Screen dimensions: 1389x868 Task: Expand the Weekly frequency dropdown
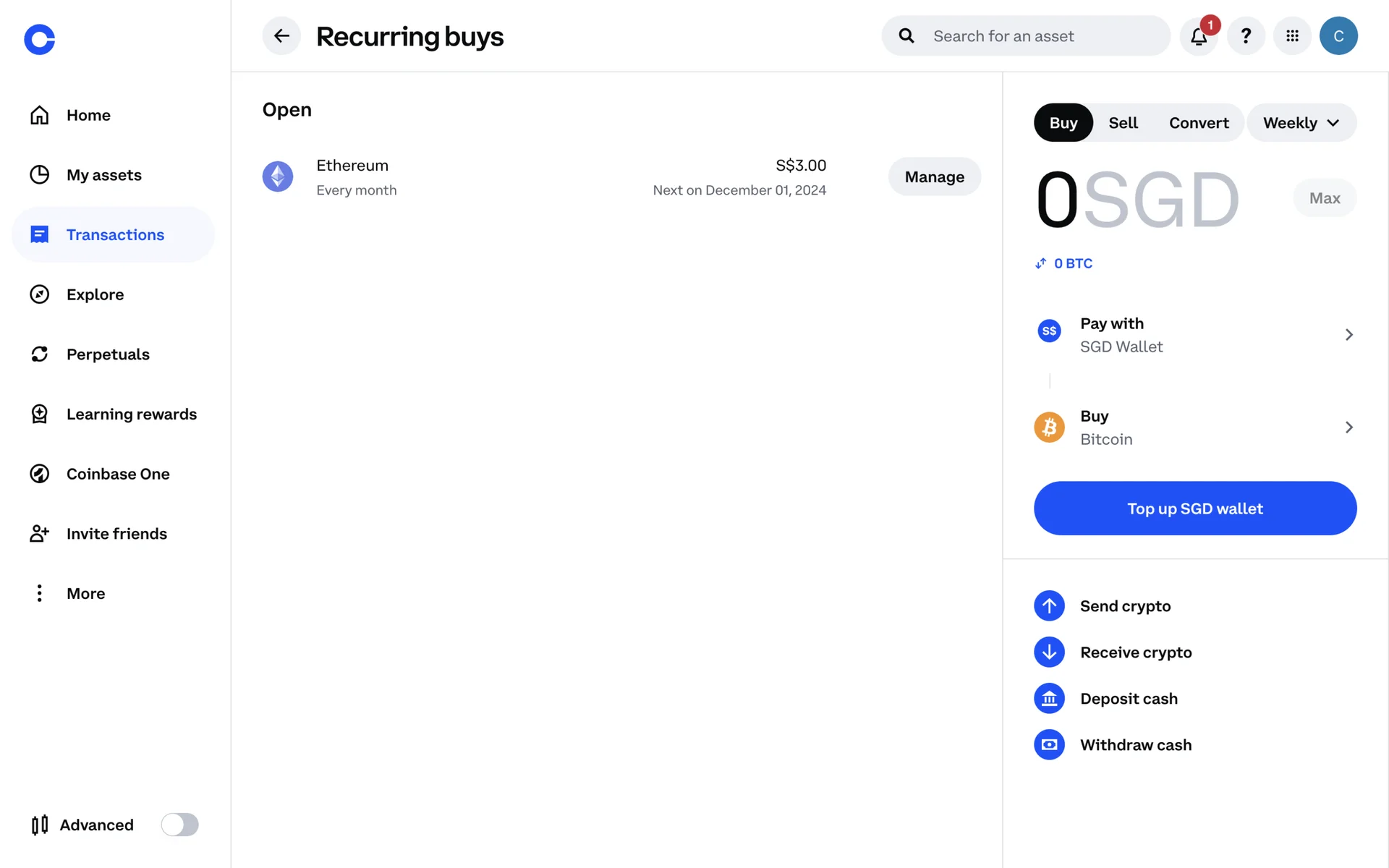1301,123
